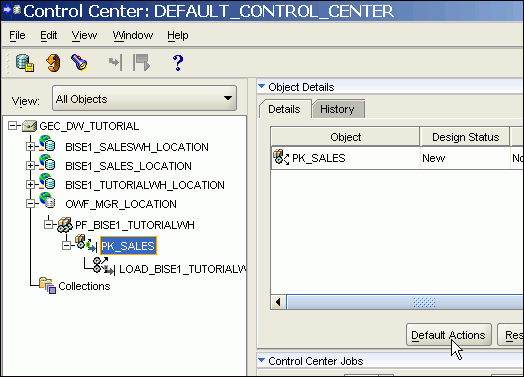Collapse the GEC_DW_TUTORIAL root node

tap(12, 126)
